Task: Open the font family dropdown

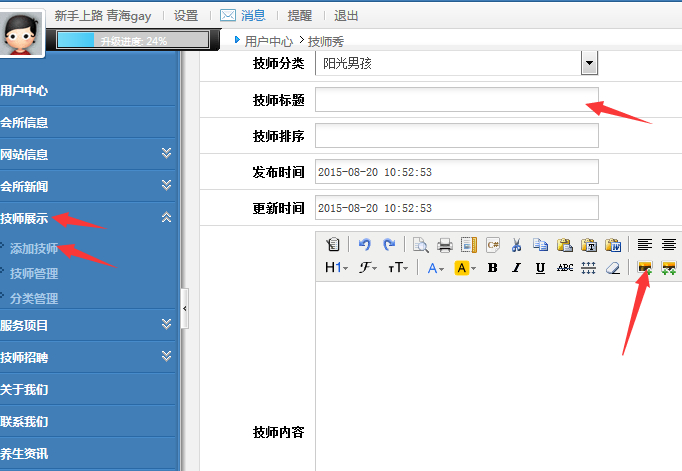Action: 368,268
